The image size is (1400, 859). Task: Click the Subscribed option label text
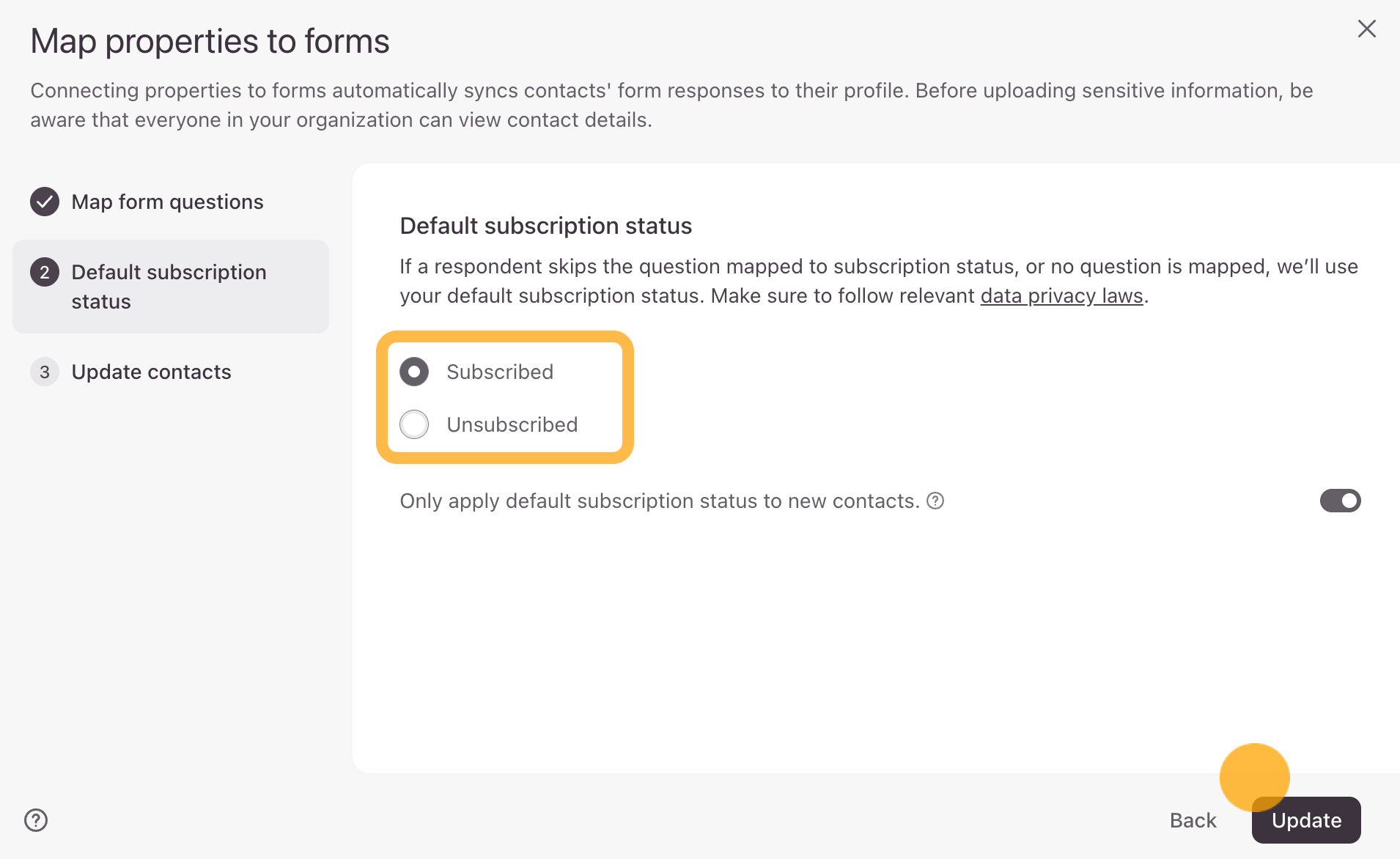[500, 372]
